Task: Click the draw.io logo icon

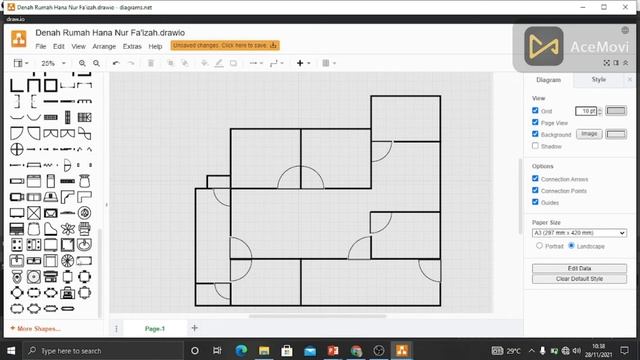Action: coord(19,39)
